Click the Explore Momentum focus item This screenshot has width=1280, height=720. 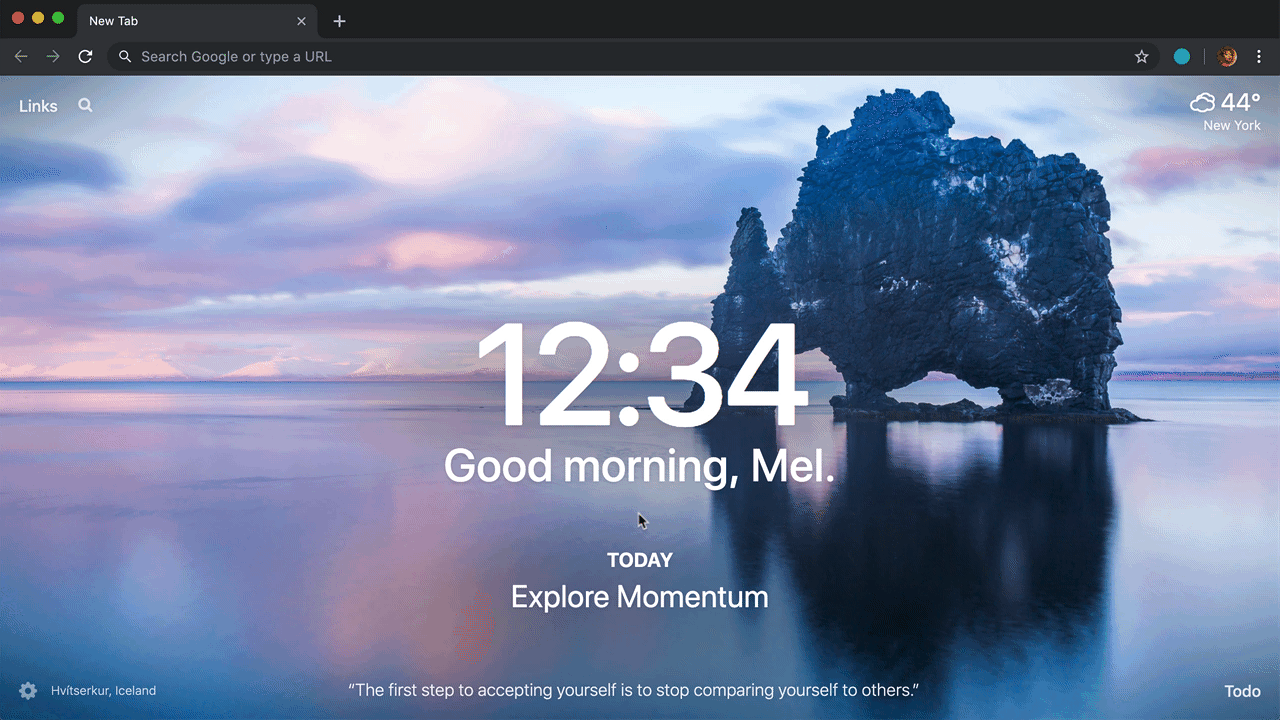coord(640,597)
